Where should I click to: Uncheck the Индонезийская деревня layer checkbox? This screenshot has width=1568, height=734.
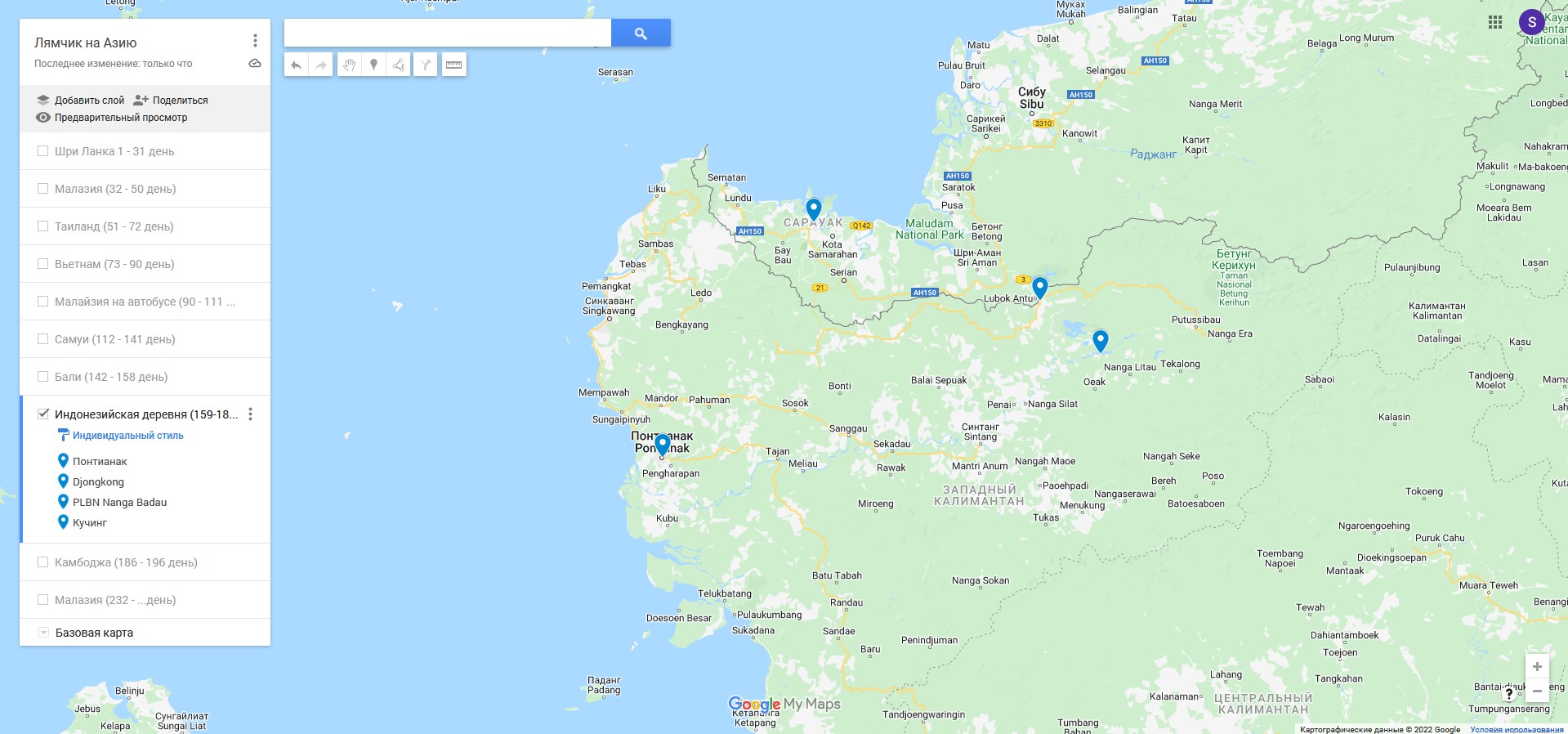[x=43, y=414]
